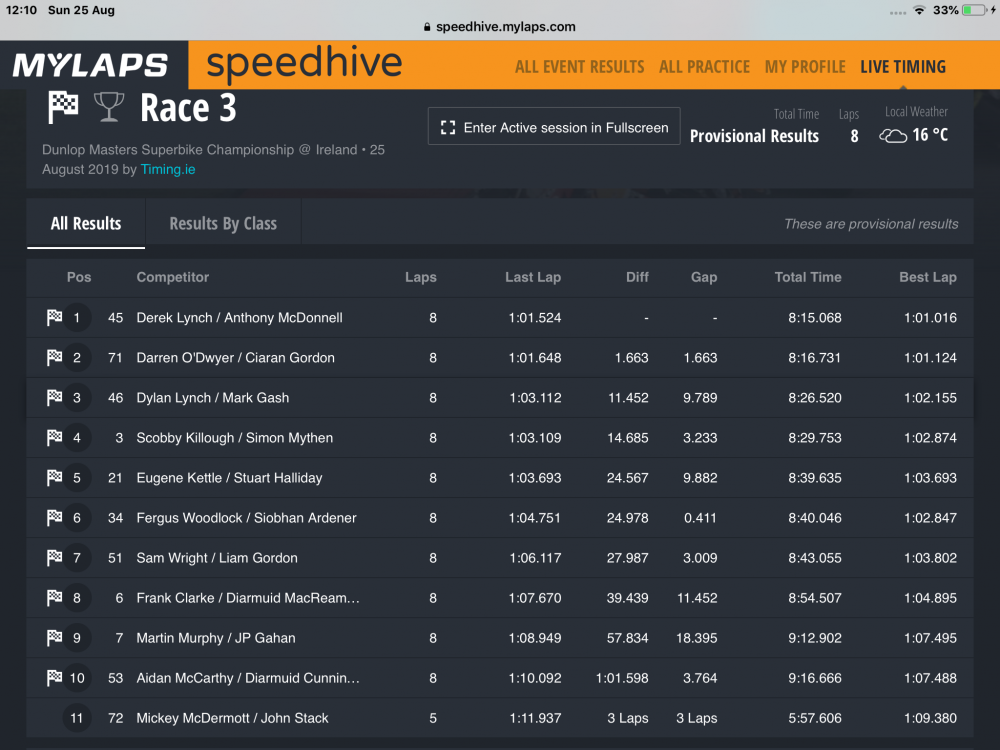Image resolution: width=1000 pixels, height=750 pixels.
Task: Click the MYLAPS logo
Action: [90, 65]
